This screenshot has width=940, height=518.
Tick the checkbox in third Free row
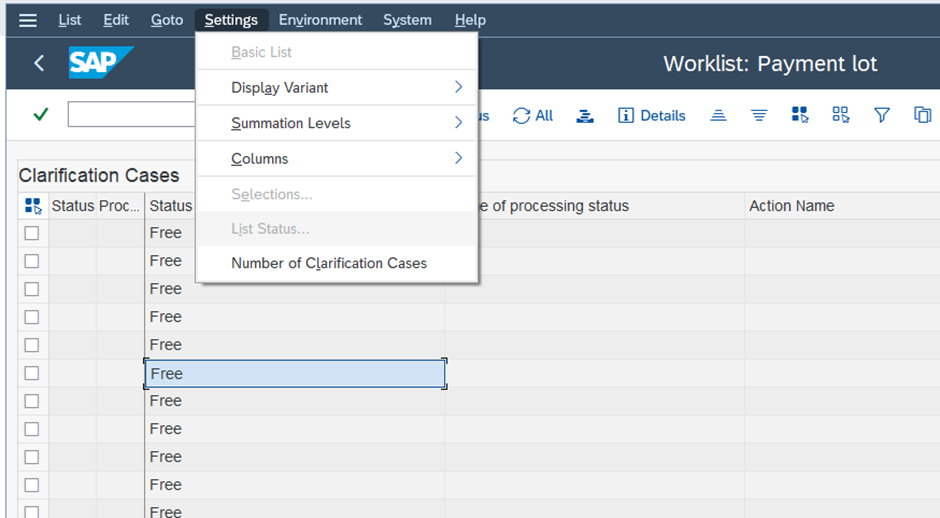(32, 289)
